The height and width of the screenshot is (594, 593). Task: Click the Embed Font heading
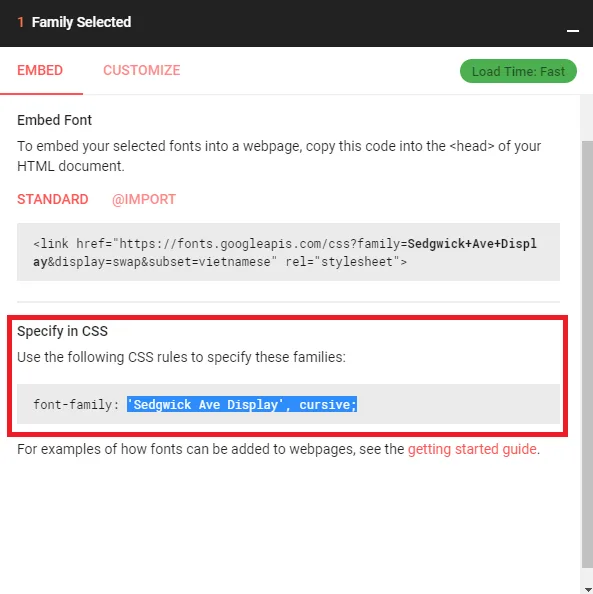coord(54,120)
